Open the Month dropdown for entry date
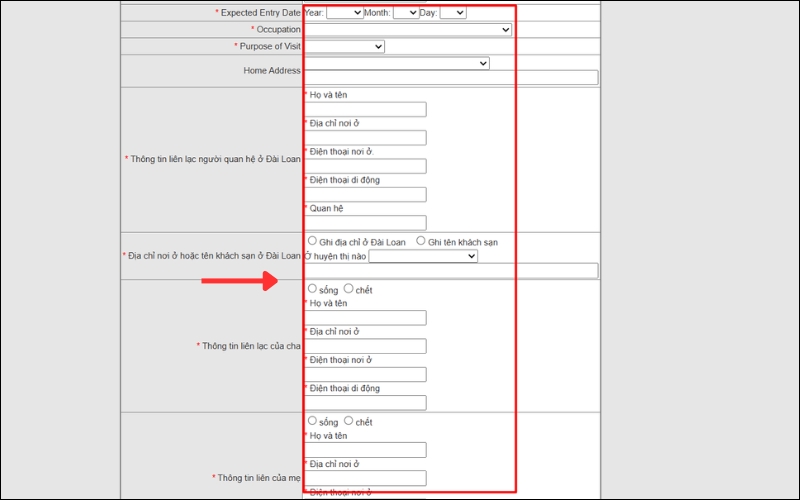This screenshot has width=800, height=500. tap(406, 13)
